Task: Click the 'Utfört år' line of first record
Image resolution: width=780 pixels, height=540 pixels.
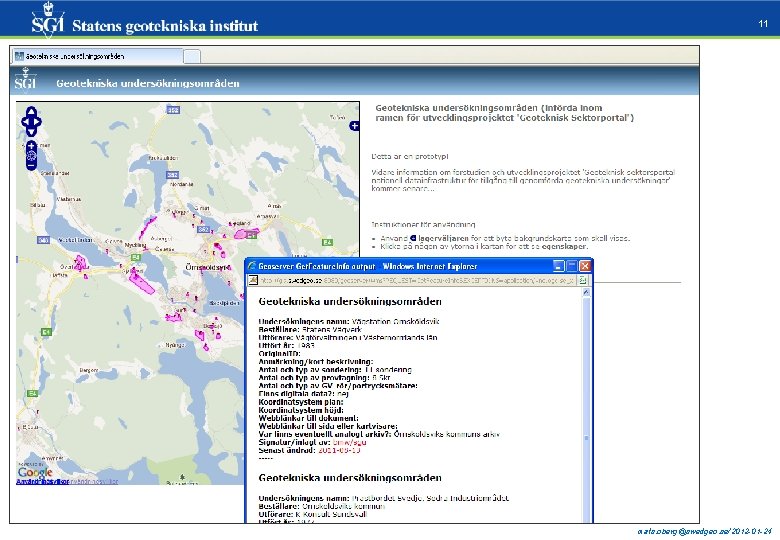Action: [x=287, y=345]
